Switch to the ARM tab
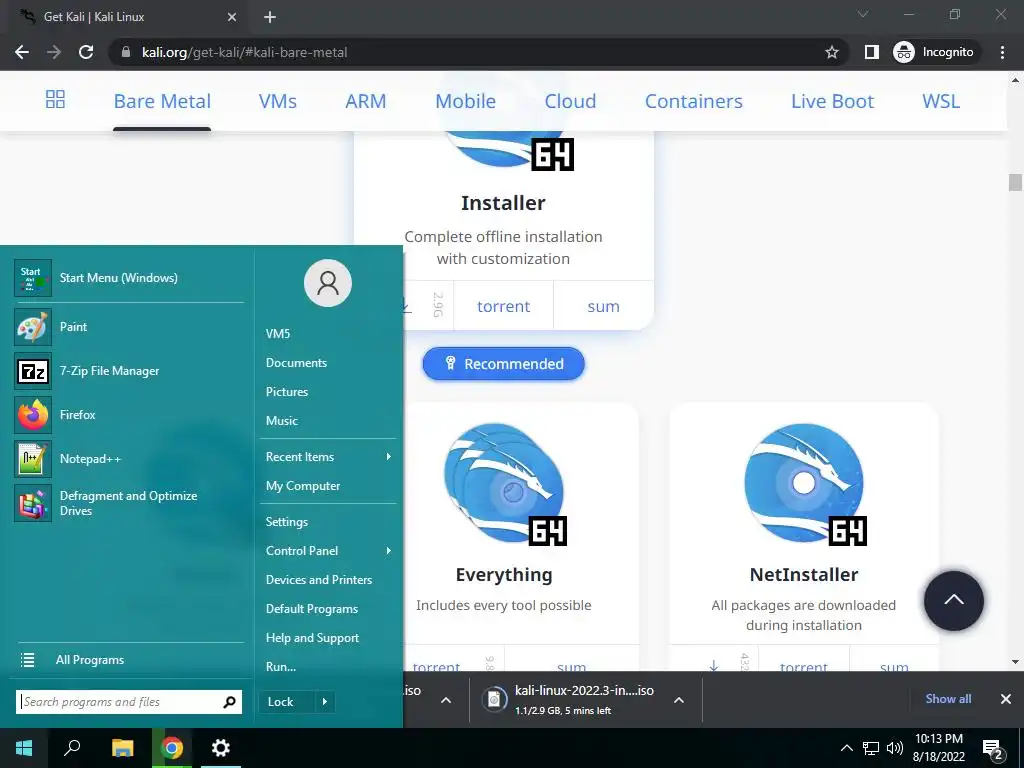The image size is (1024, 768). (x=366, y=101)
